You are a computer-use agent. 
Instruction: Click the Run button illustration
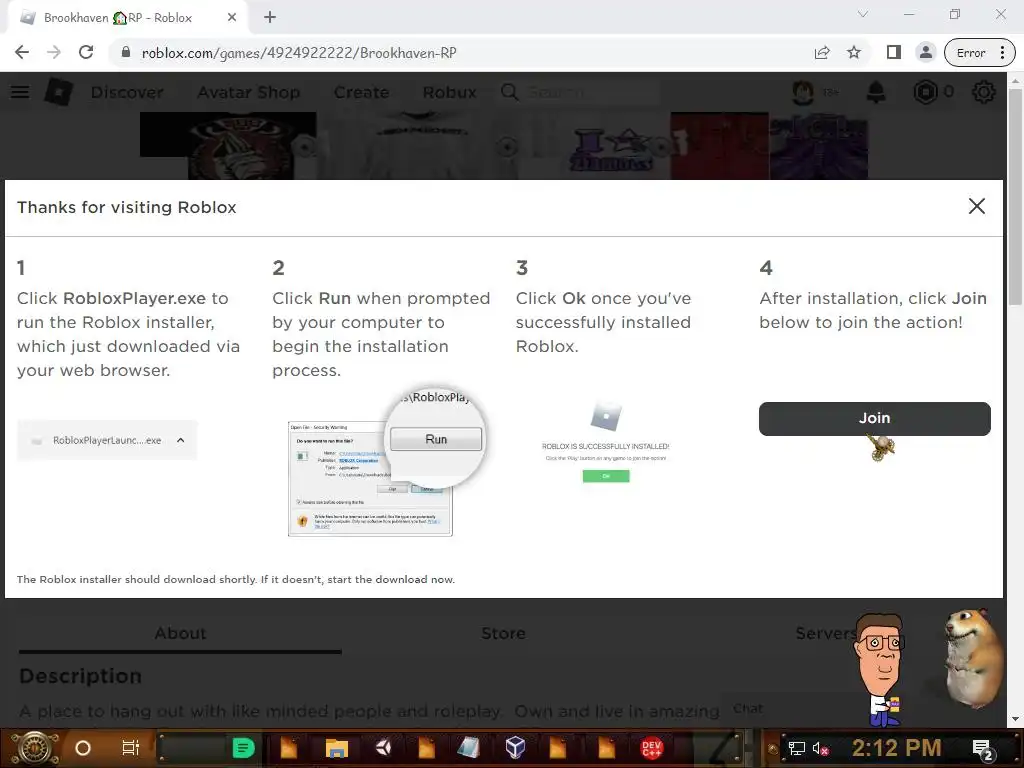coord(436,439)
